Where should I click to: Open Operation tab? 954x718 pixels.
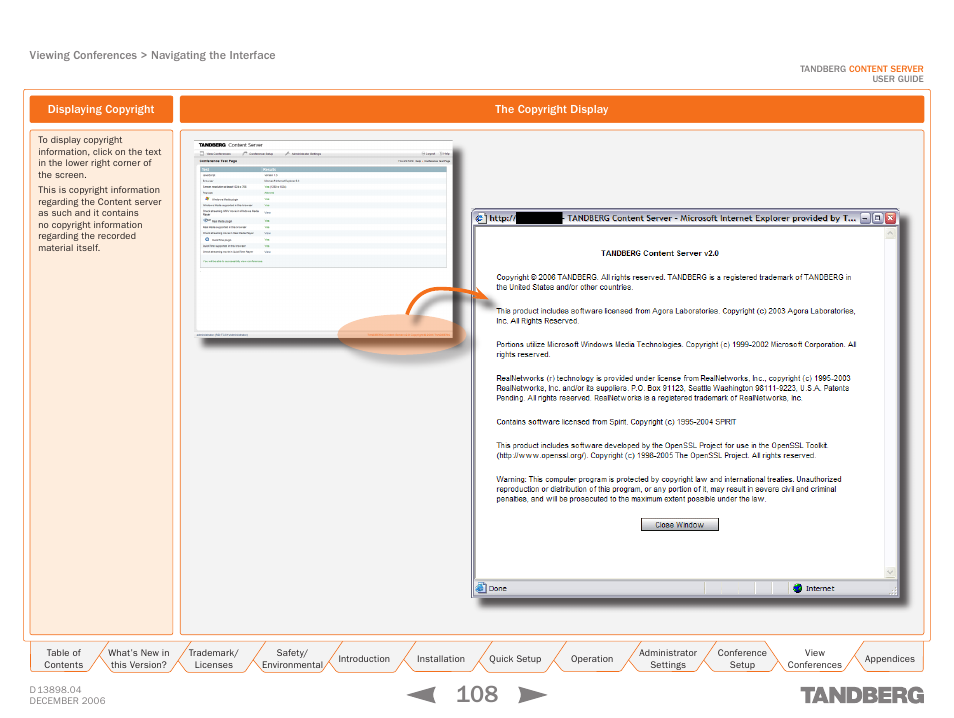591,658
